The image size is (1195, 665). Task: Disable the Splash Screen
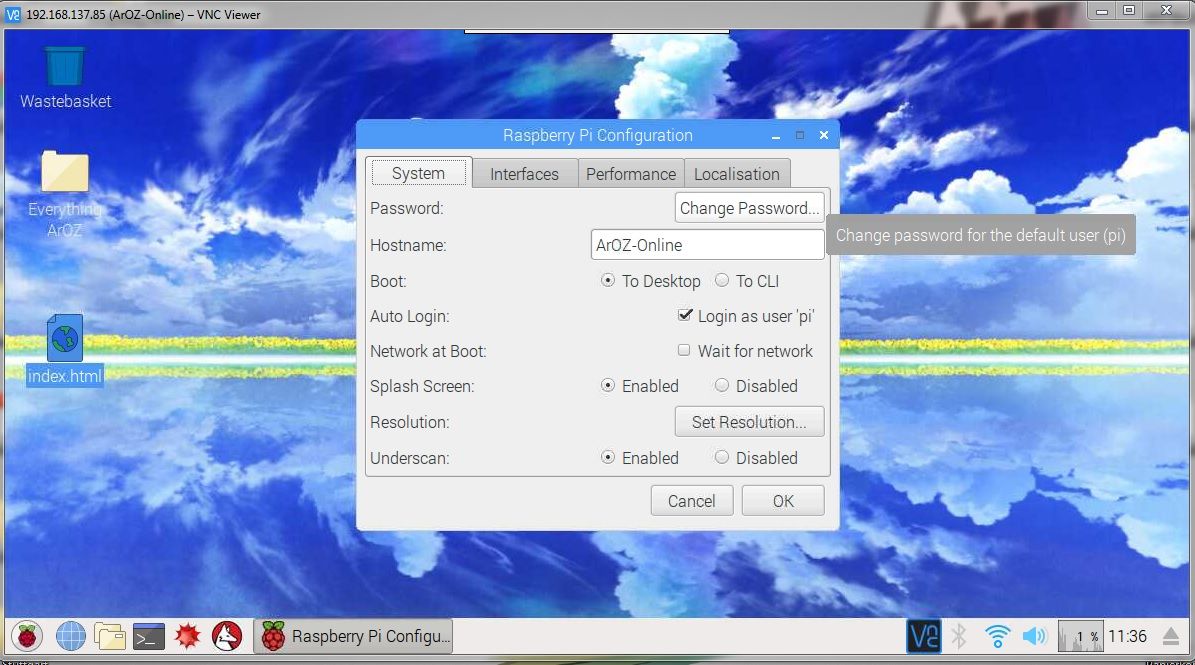tap(722, 386)
